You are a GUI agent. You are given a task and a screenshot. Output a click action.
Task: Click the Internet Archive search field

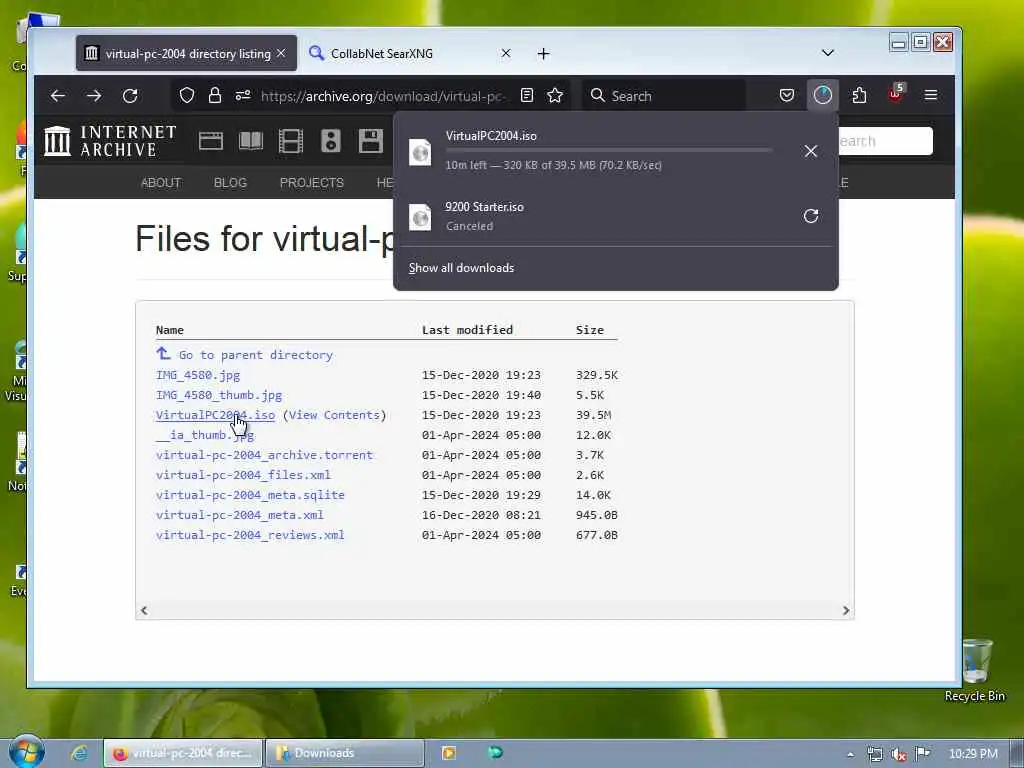885,141
